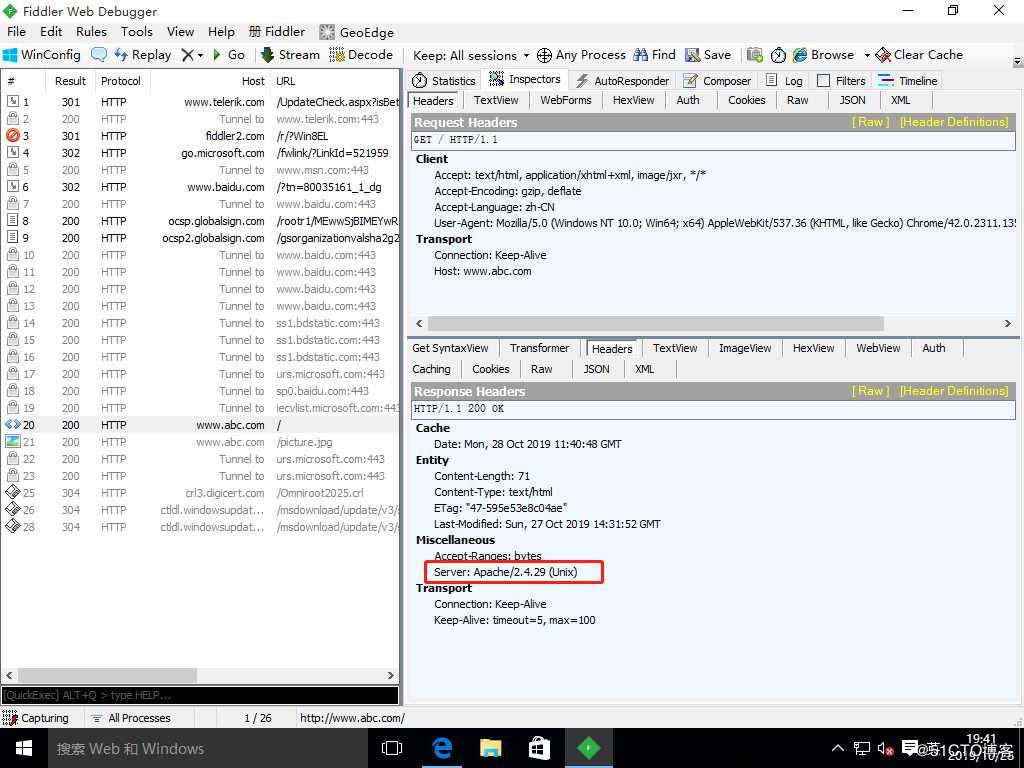Image resolution: width=1024 pixels, height=768 pixels.
Task: Open the File menu
Action: 16,31
